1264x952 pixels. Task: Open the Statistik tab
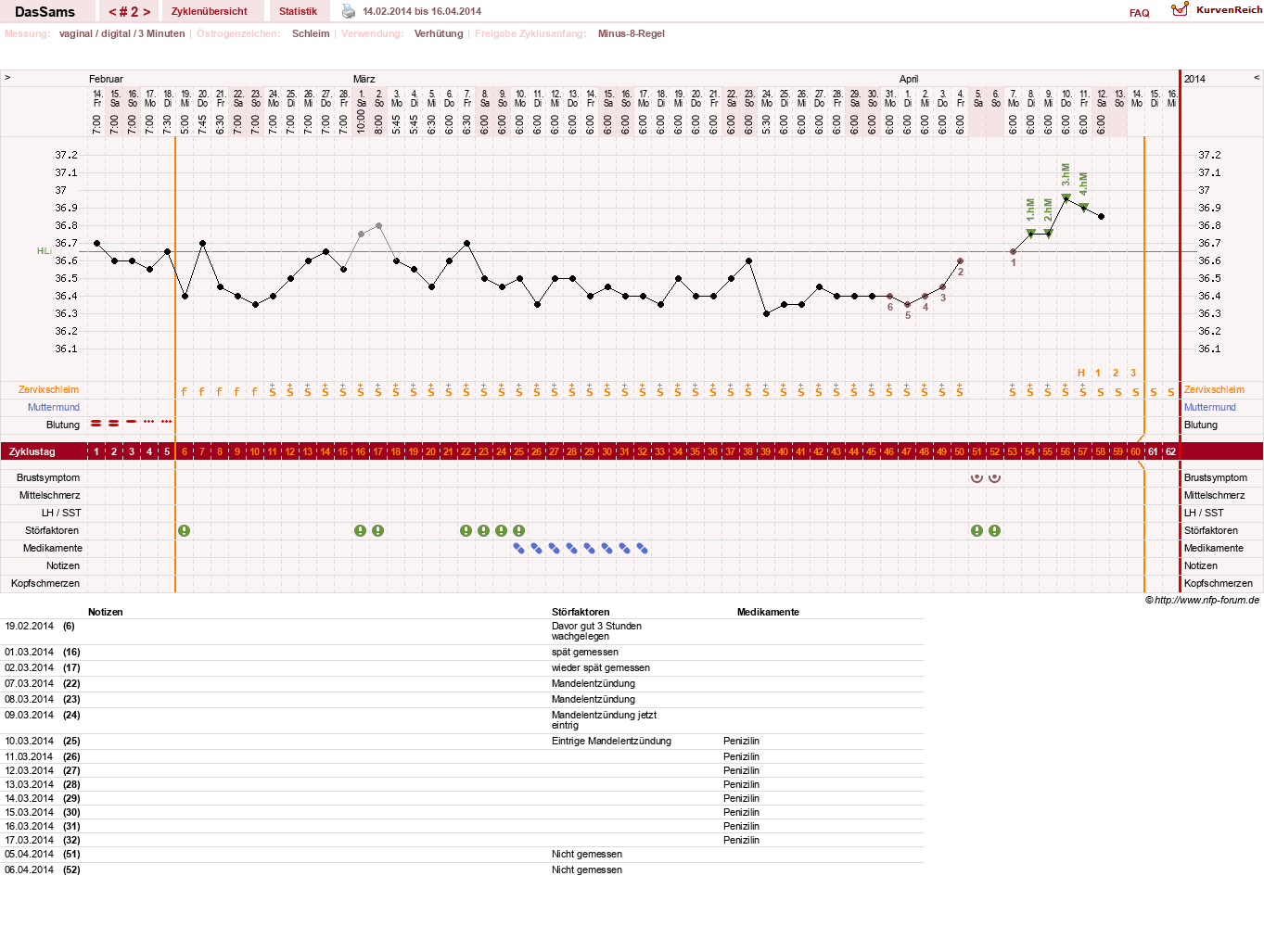point(298,11)
